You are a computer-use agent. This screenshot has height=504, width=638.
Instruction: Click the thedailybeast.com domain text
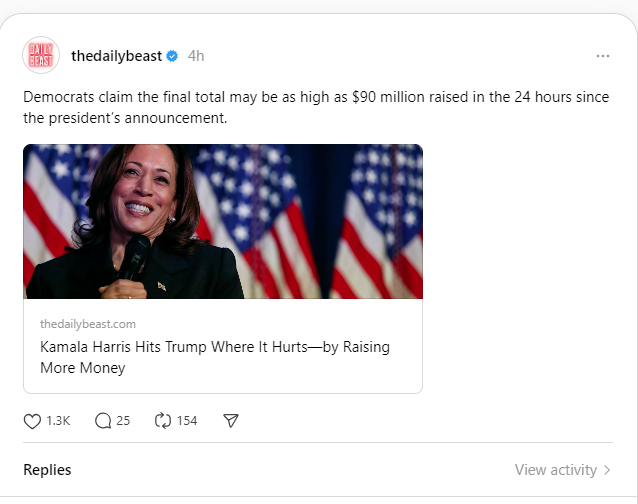click(x=88, y=324)
